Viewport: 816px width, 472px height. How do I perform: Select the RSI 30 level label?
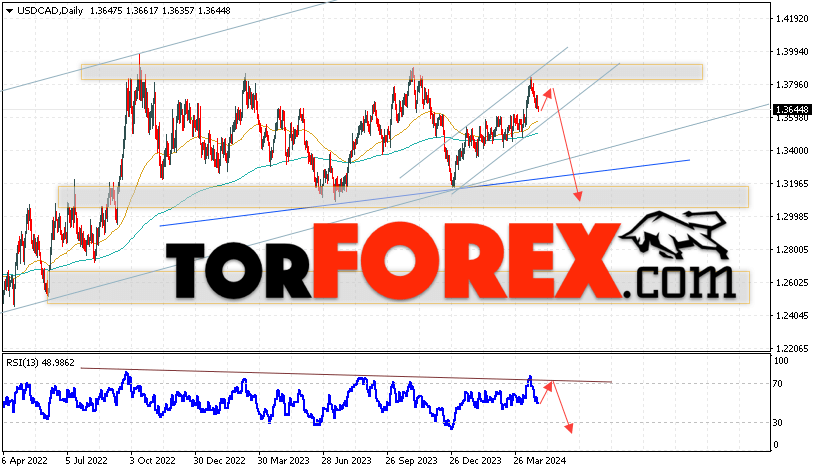[777, 423]
